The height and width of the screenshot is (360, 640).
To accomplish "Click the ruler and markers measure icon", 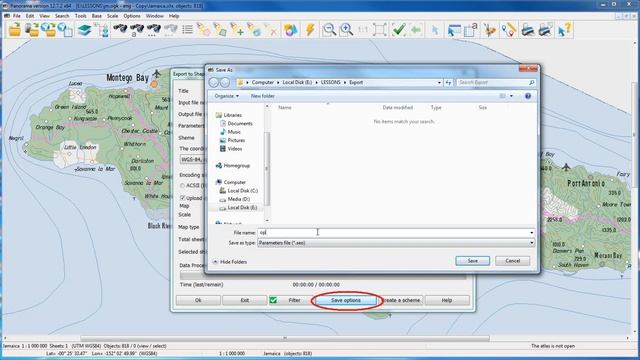I will click(x=509, y=30).
